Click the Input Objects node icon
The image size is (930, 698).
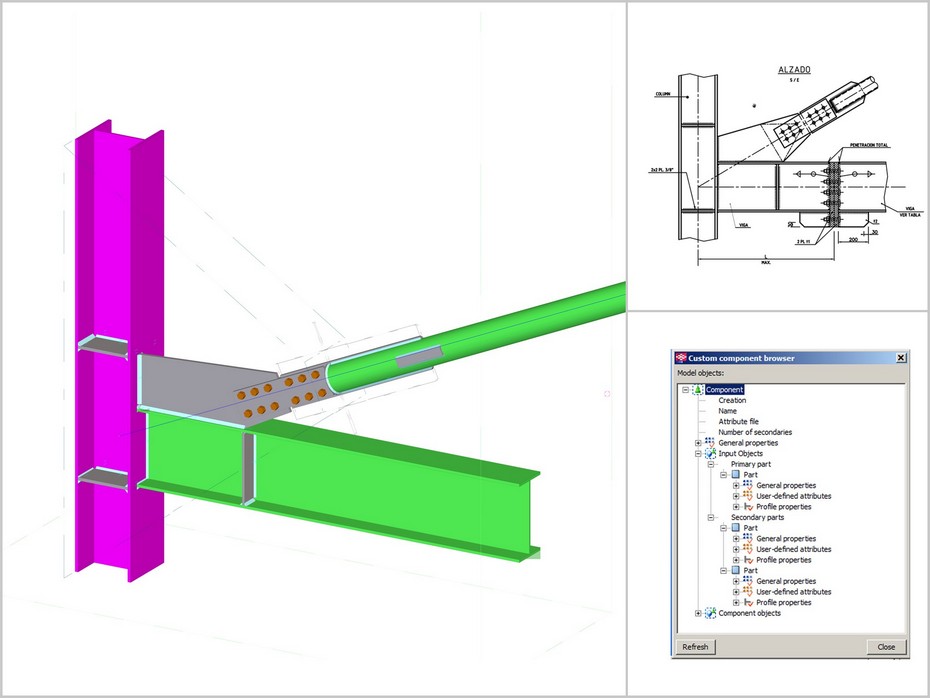[x=710, y=453]
